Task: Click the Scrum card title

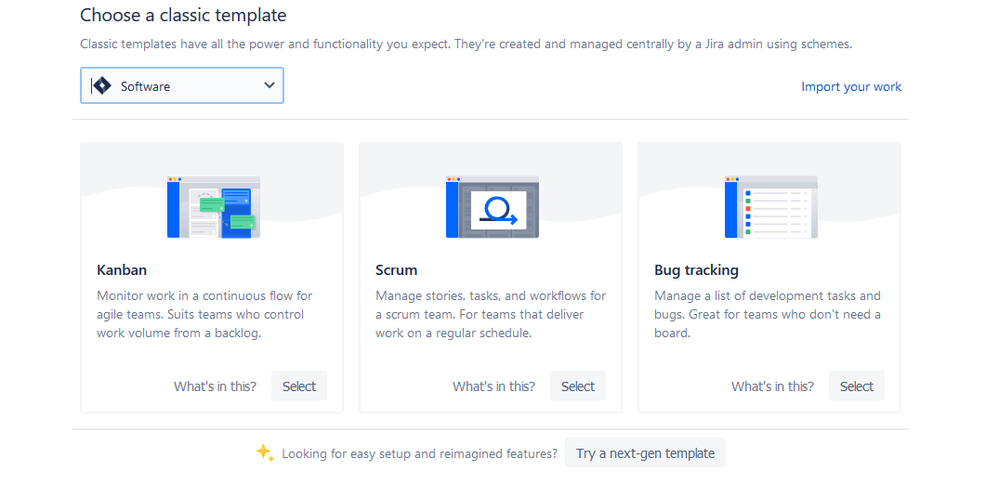Action: coord(396,270)
